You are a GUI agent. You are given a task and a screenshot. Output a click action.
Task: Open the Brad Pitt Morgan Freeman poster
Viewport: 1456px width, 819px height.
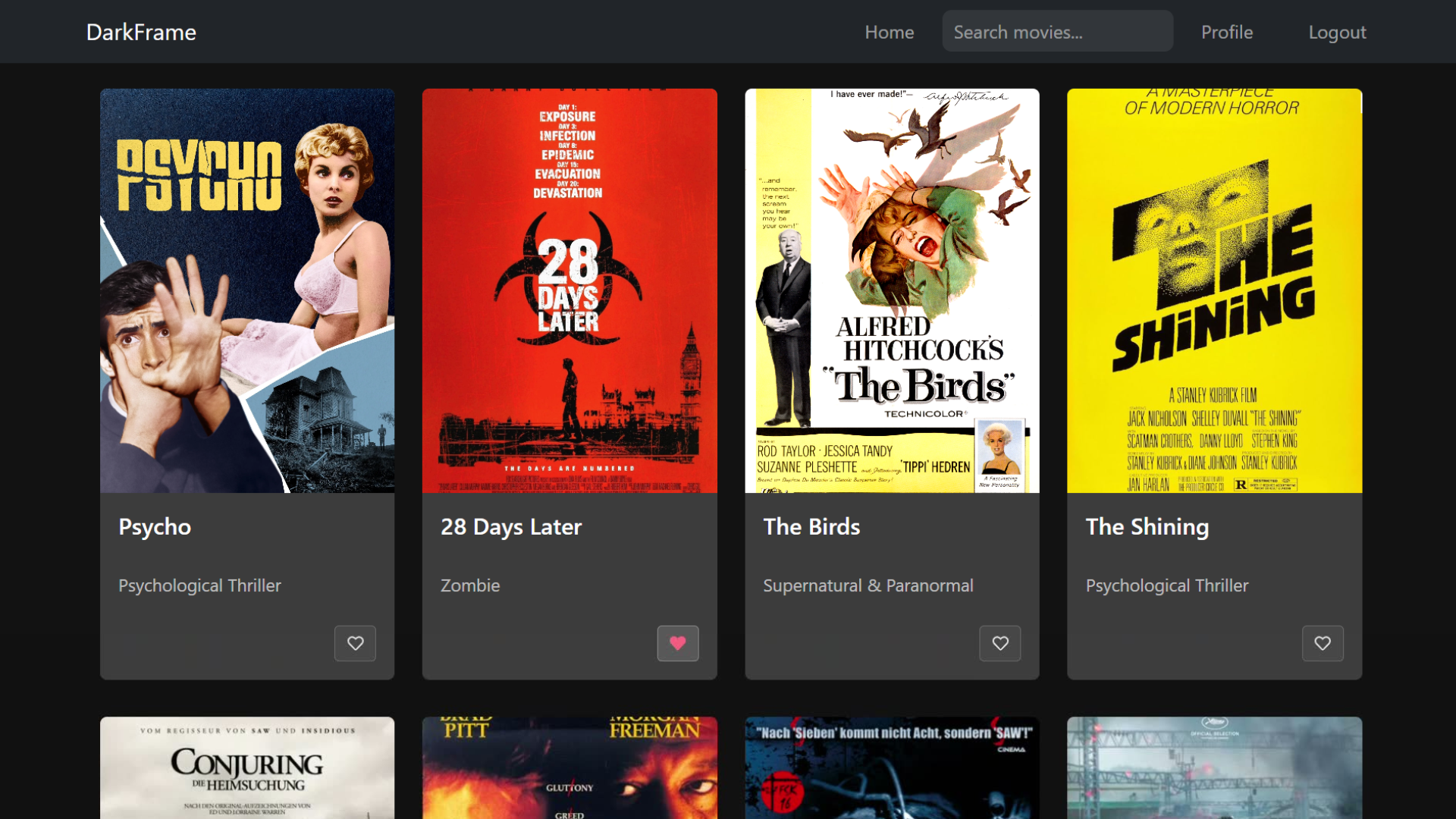[x=570, y=767]
